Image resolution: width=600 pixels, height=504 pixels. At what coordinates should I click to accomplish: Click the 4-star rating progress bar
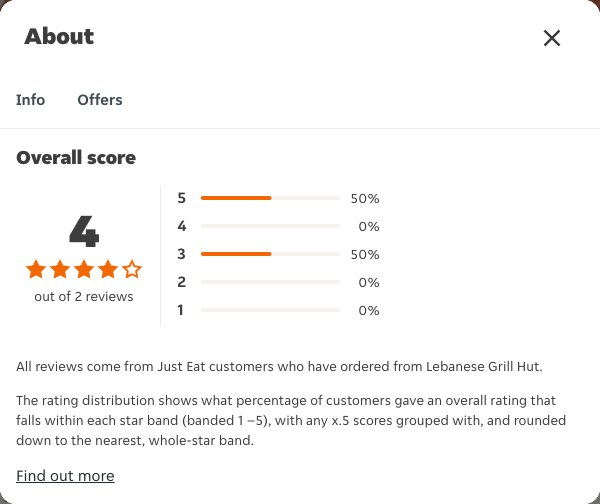[271, 226]
